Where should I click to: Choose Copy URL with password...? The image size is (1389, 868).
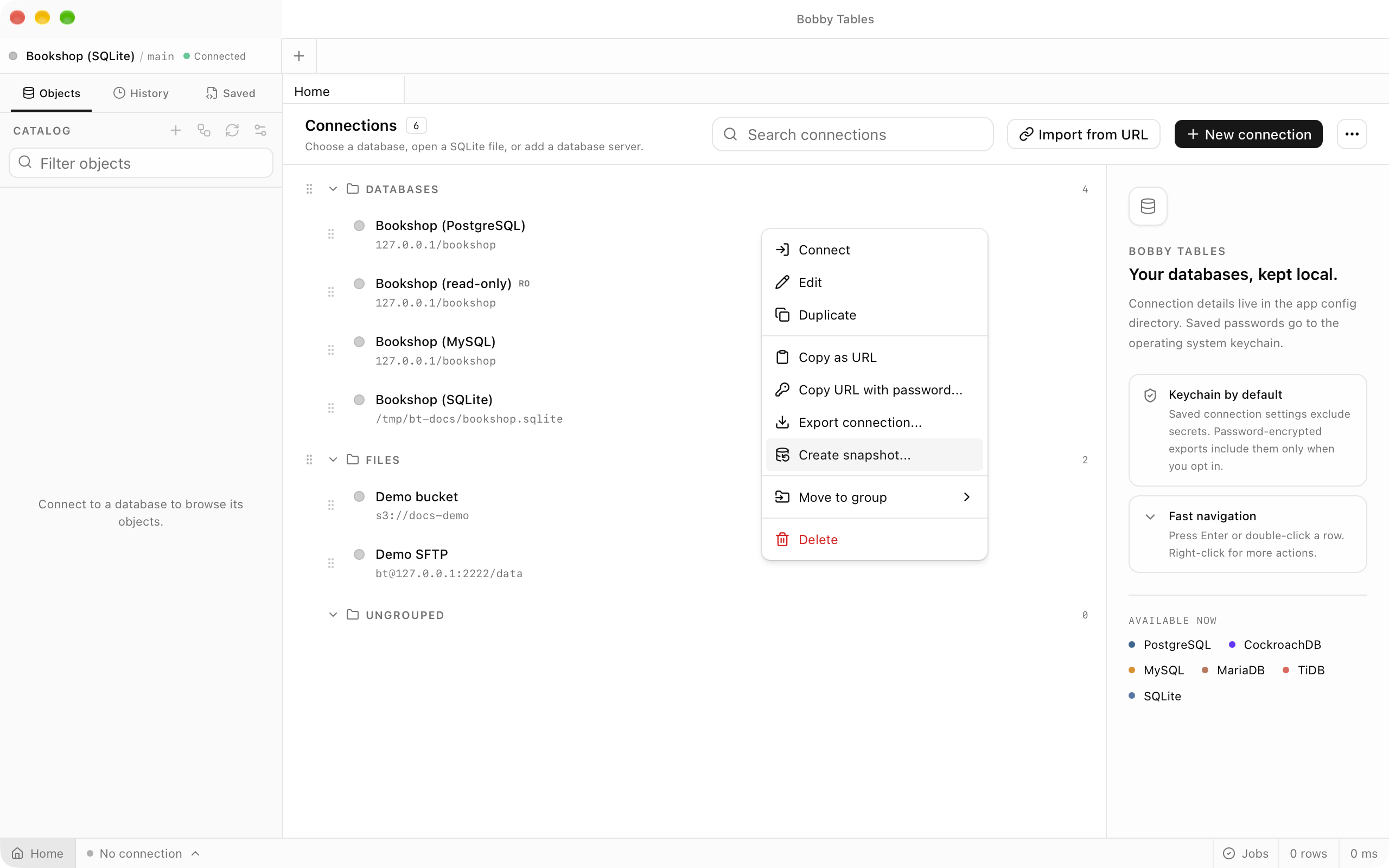[x=874, y=390]
